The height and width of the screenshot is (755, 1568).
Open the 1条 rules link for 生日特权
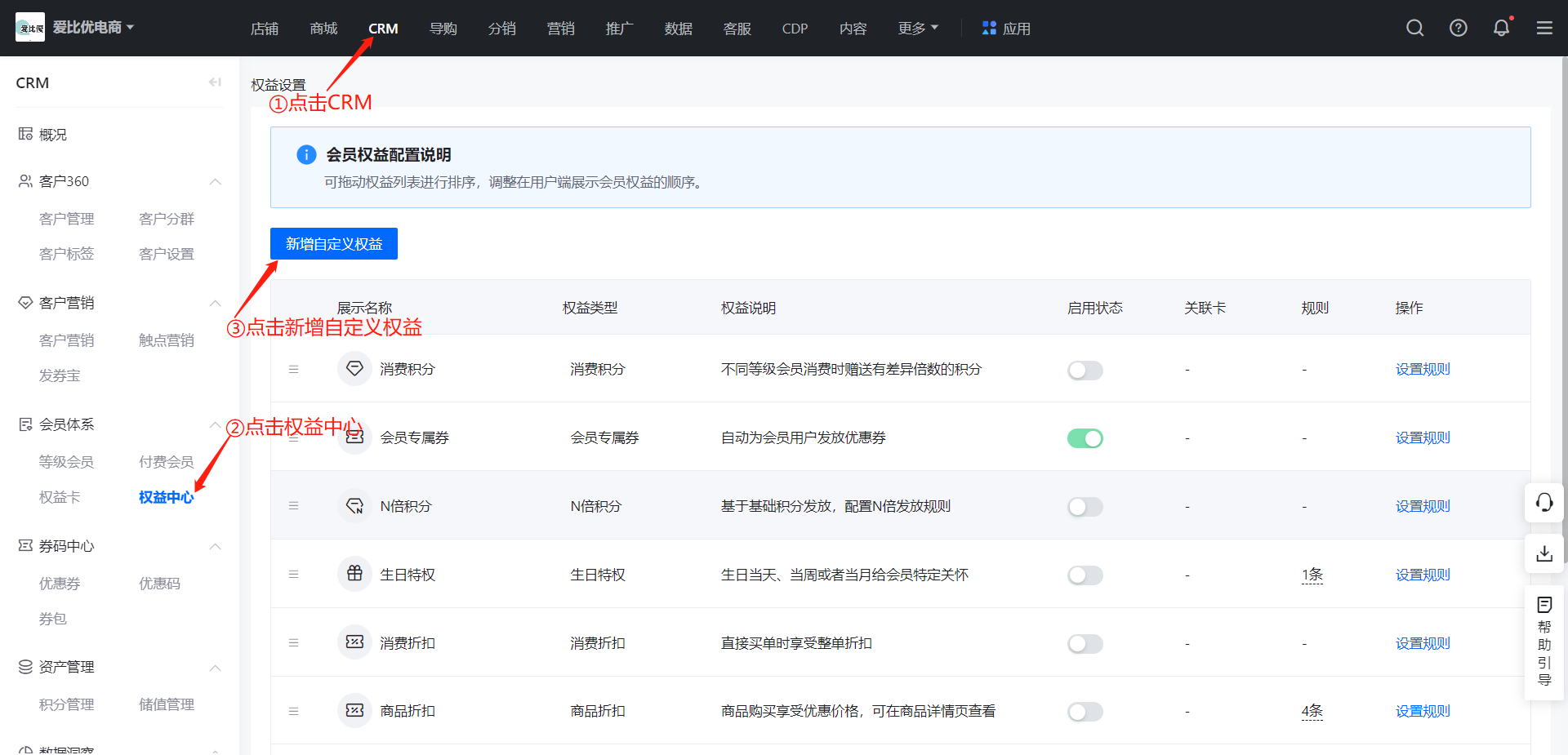(x=1312, y=575)
